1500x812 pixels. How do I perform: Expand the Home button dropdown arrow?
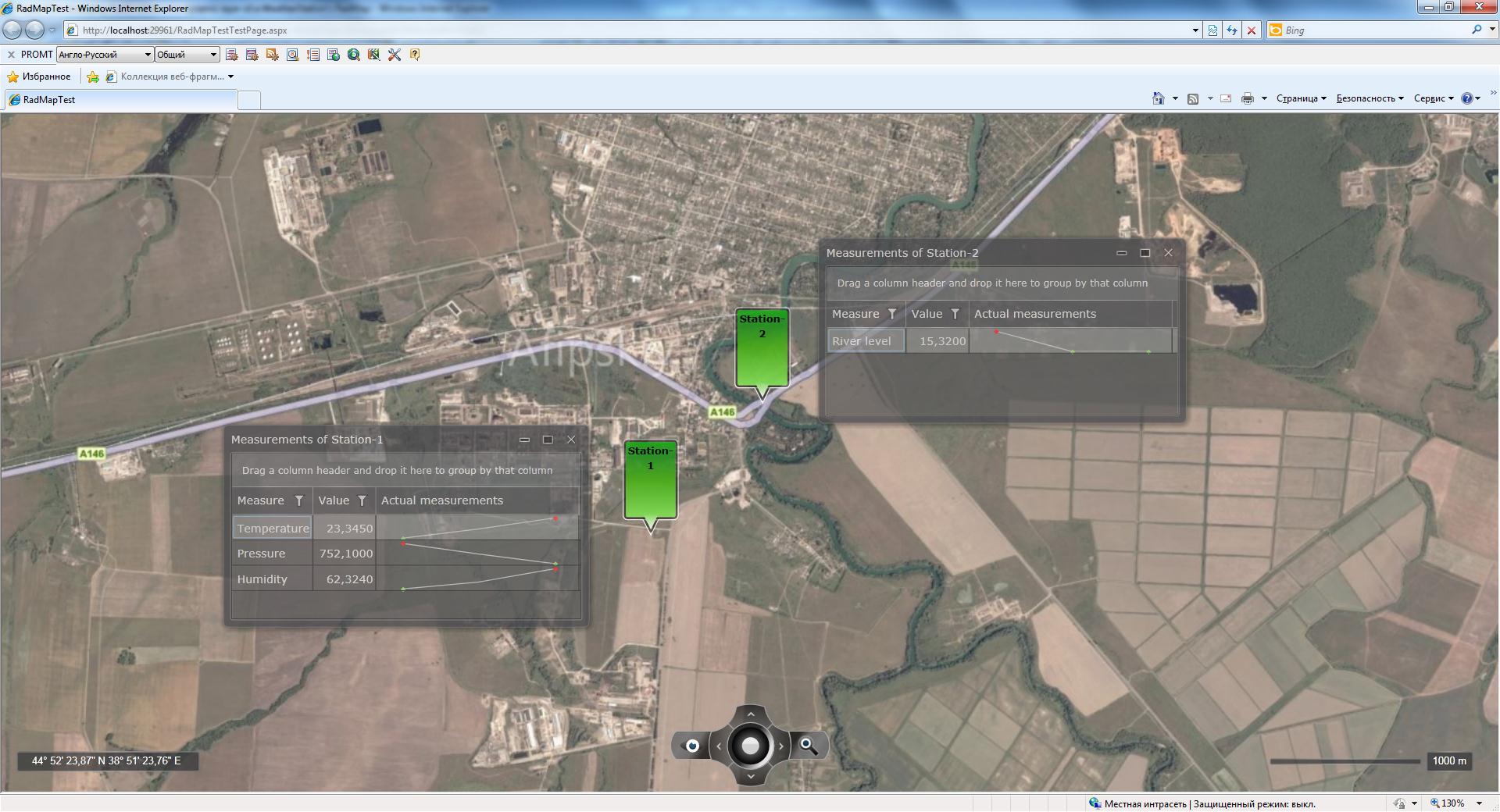[x=1175, y=98]
